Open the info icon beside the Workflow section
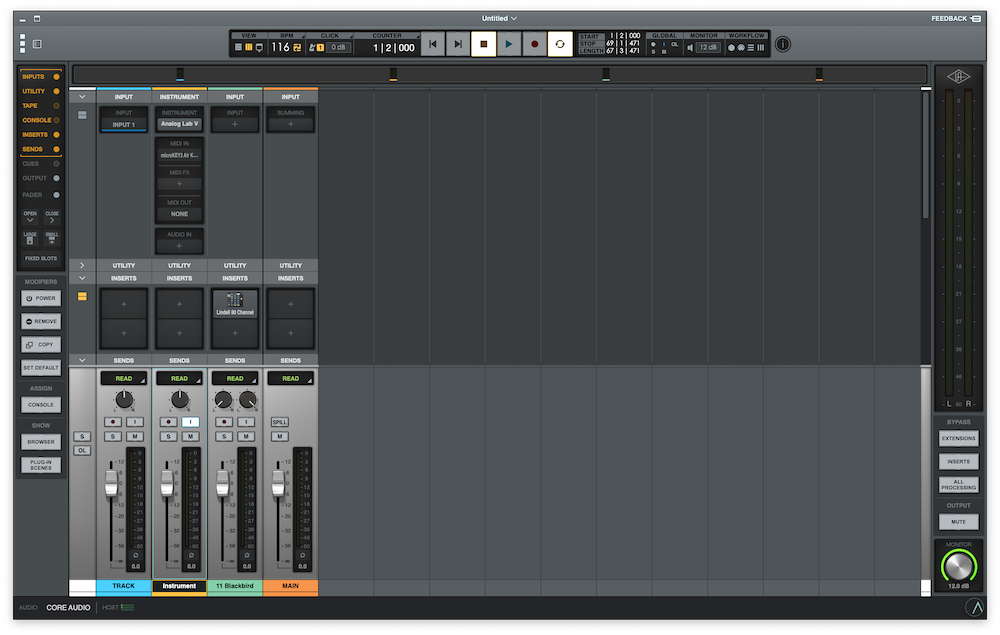The image size is (1000, 635). 782,44
